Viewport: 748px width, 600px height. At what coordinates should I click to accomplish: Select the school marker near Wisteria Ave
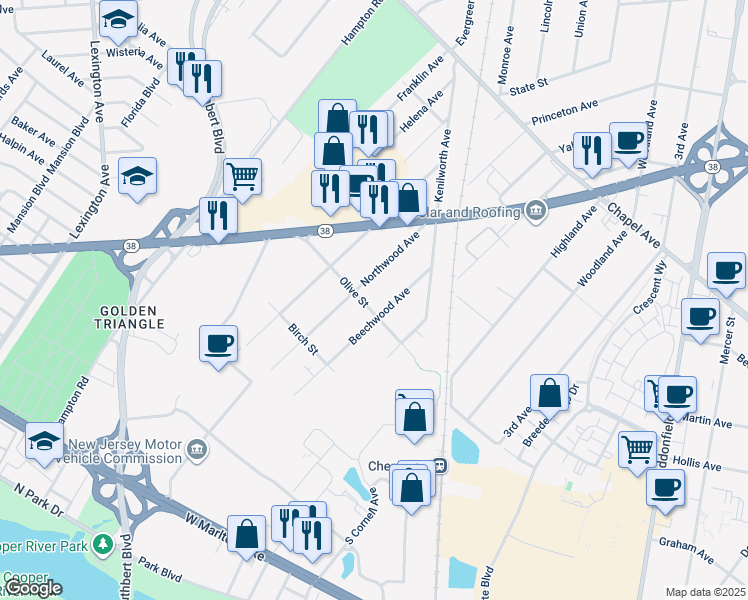tap(119, 21)
